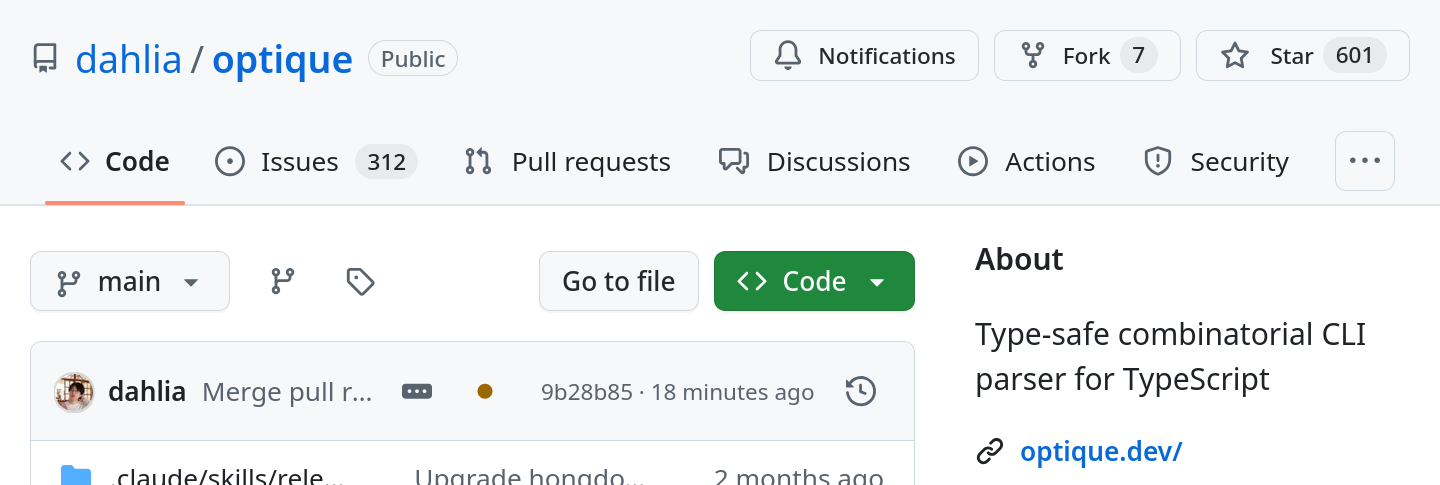Screen dimensions: 1440x485
Task: Open the tags icon
Action: (x=360, y=282)
